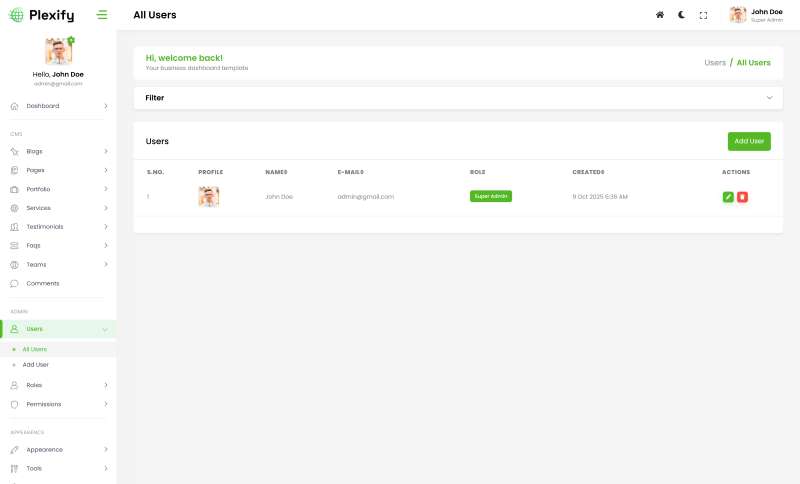Viewport: 800px width, 484px height.
Task: Click the green edit user icon
Action: [x=728, y=197]
